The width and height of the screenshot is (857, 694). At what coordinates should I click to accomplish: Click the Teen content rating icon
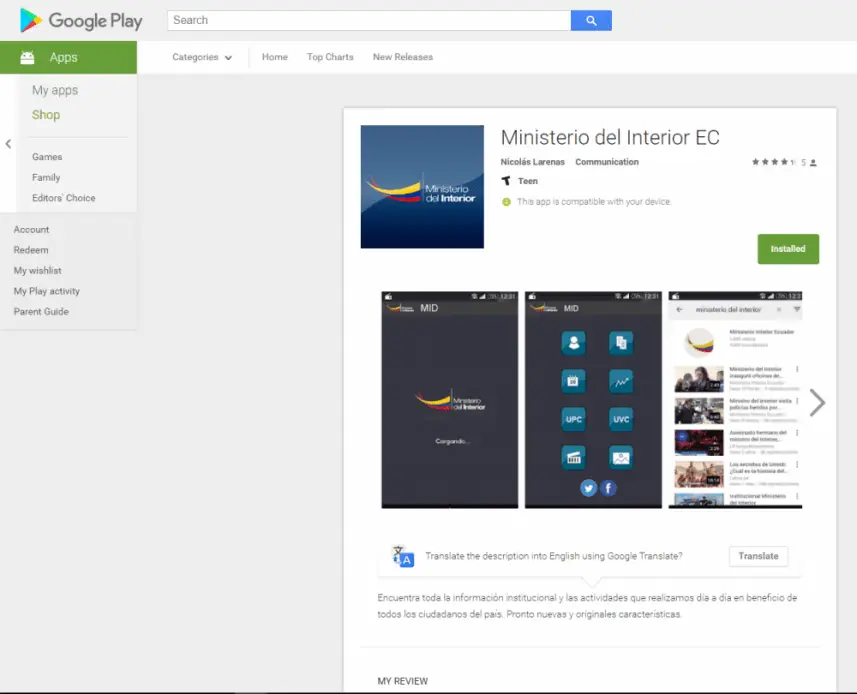pyautogui.click(x=506, y=181)
